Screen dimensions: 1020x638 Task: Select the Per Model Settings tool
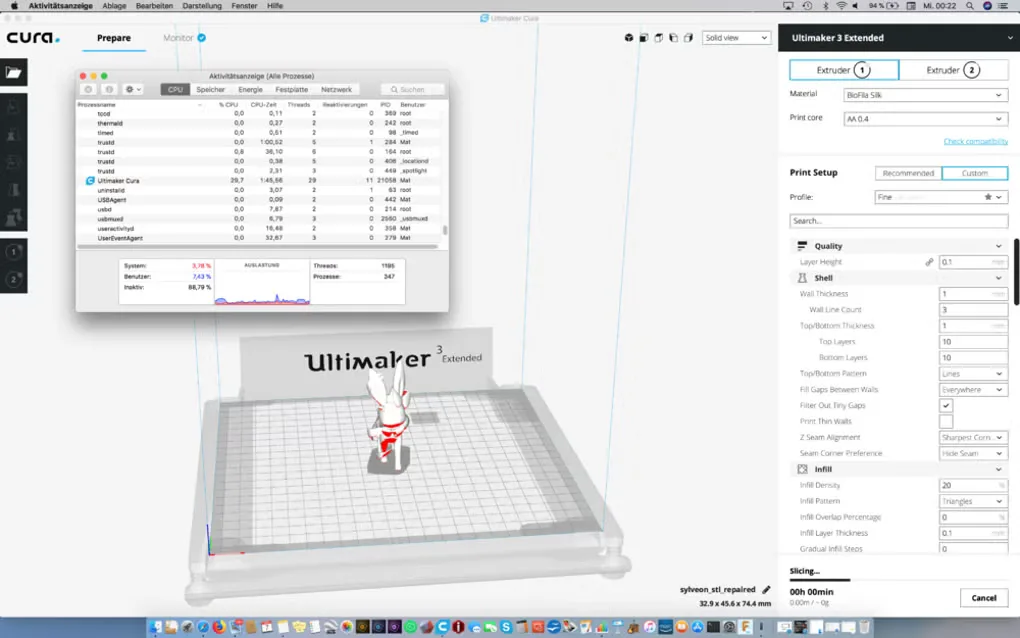tap(14, 217)
